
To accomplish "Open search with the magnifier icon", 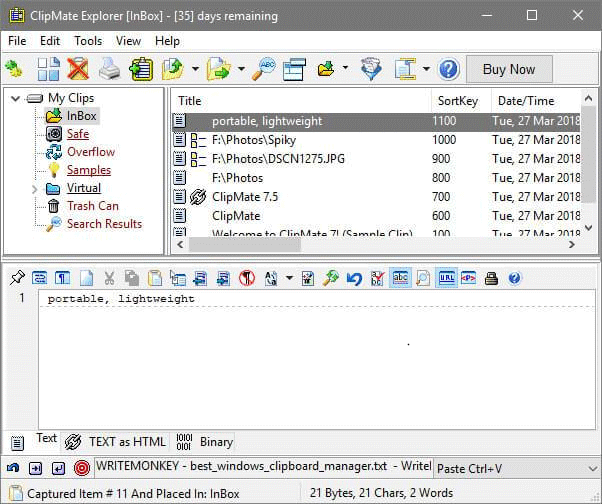I will click(x=265, y=69).
